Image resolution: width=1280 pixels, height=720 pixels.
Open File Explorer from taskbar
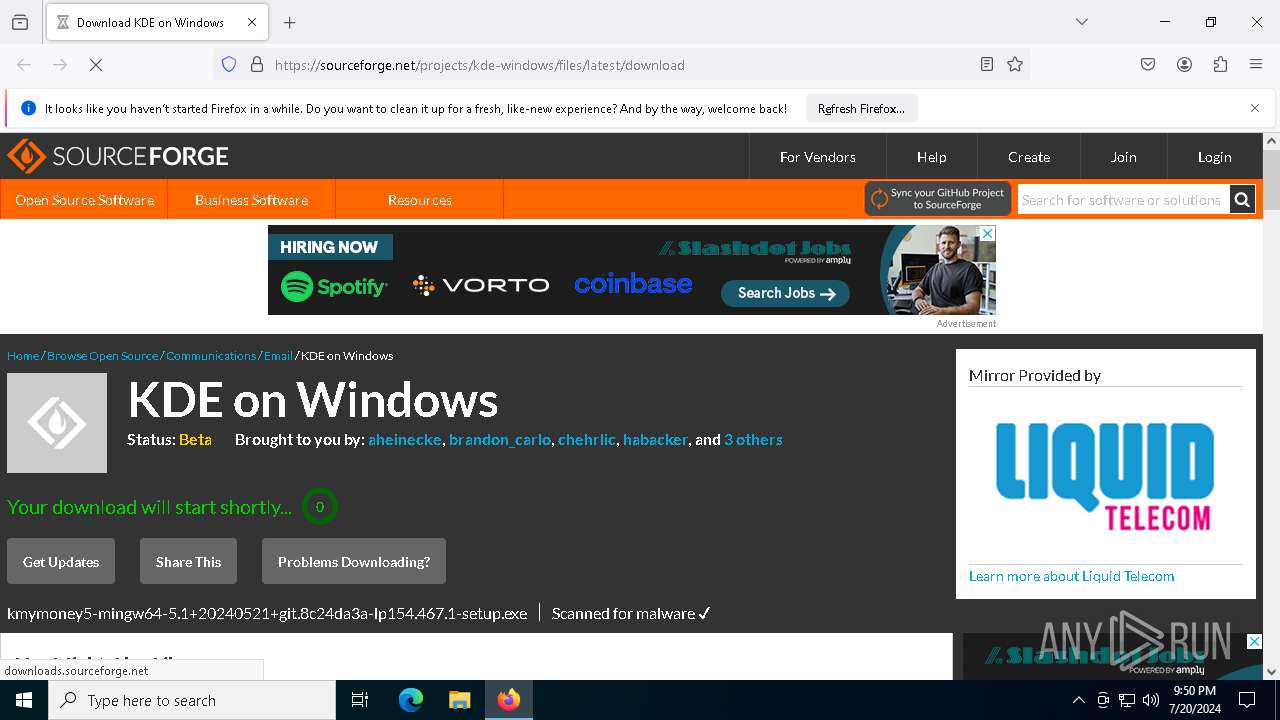[459, 700]
